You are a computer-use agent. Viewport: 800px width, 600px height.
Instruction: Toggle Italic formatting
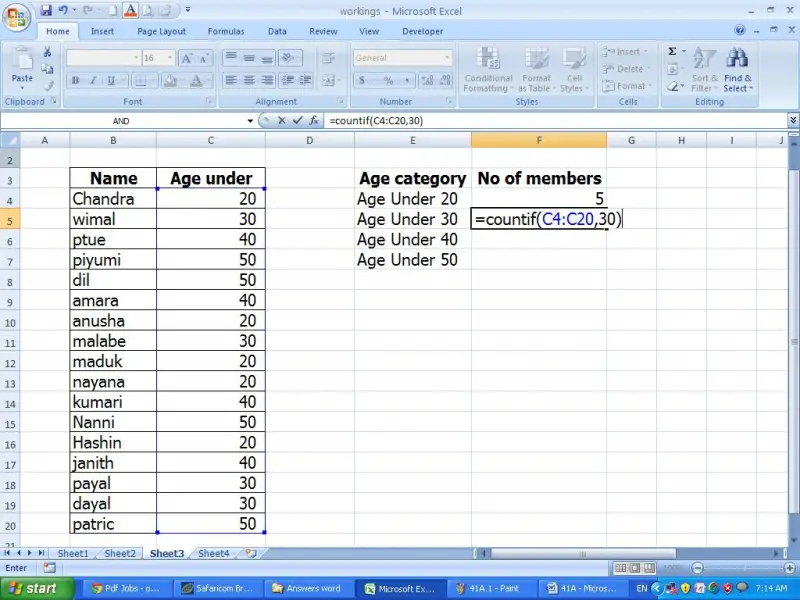93,81
